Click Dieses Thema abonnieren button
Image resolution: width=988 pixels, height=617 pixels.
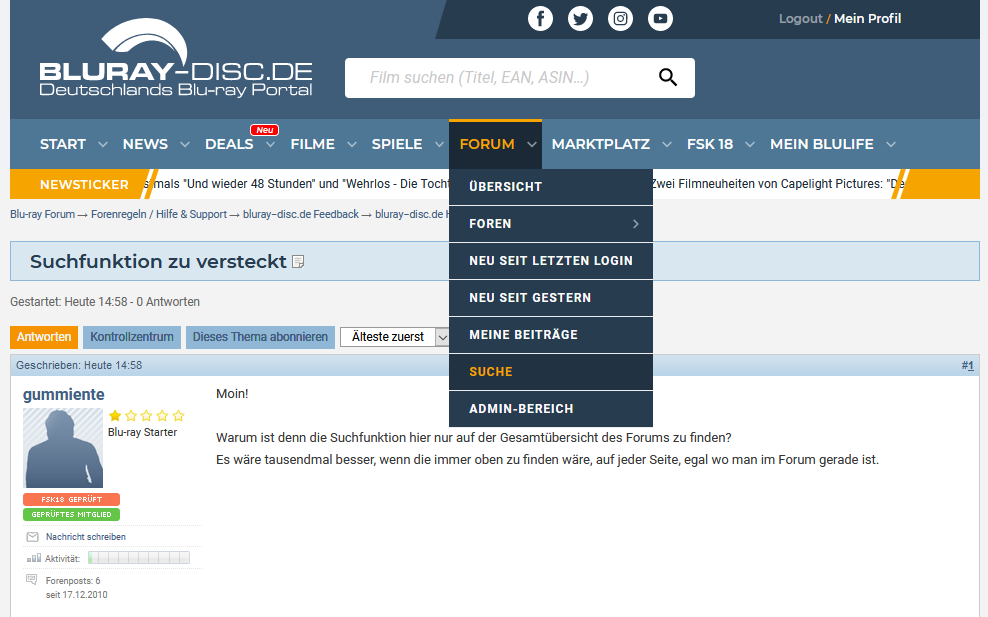click(x=260, y=337)
